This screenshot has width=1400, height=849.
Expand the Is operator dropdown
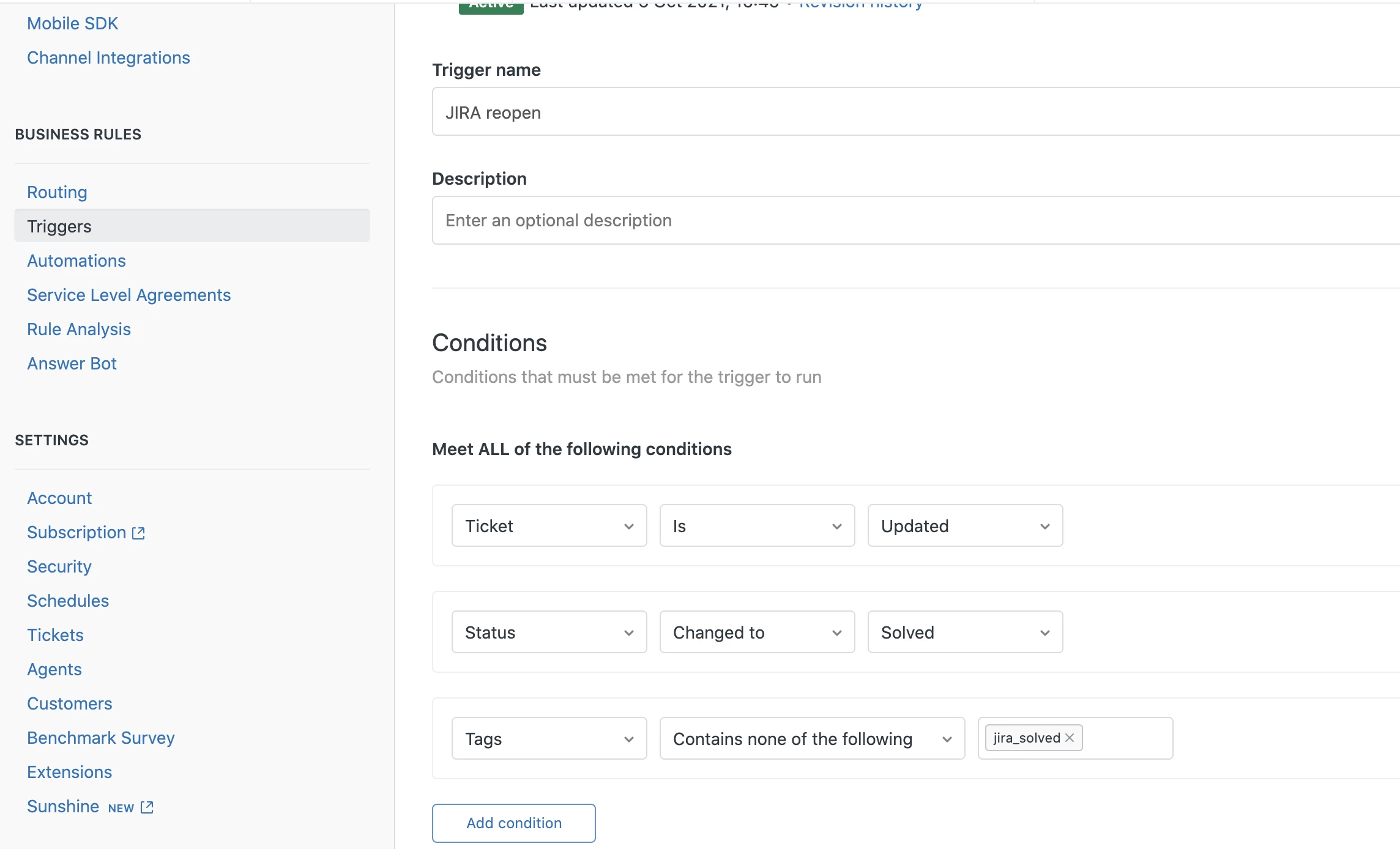tap(757, 526)
